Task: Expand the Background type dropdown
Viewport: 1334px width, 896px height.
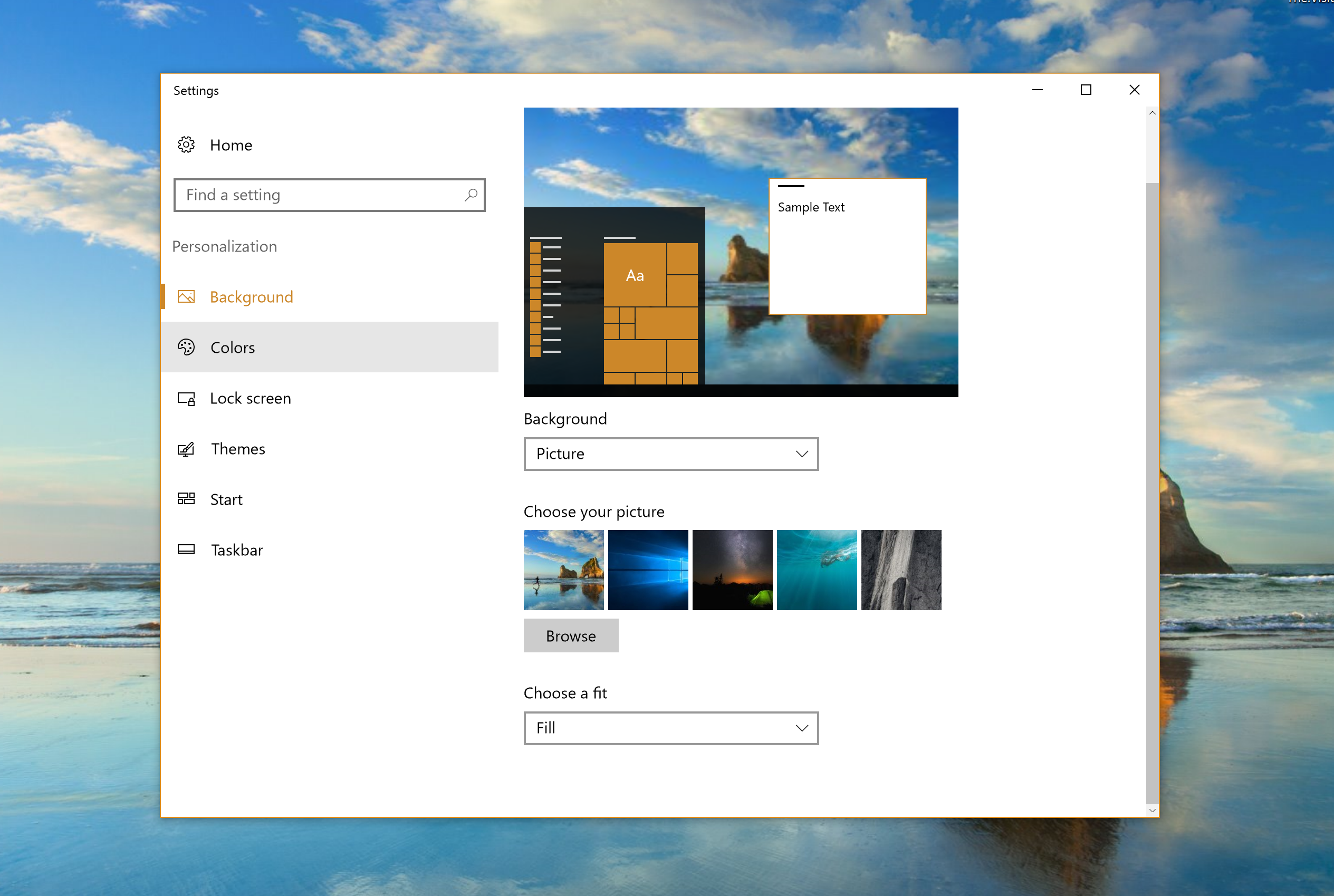Action: pos(670,454)
